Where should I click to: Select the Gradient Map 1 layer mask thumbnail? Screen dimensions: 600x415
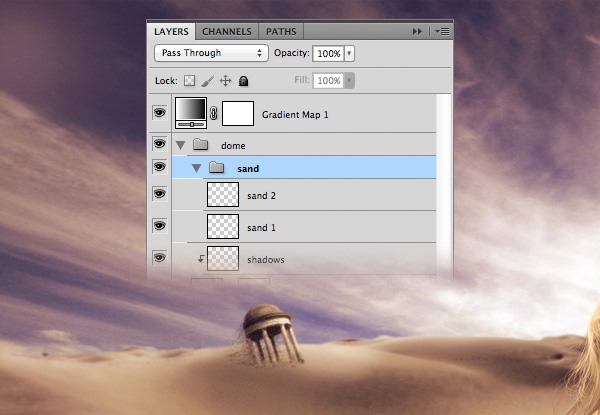pyautogui.click(x=237, y=114)
